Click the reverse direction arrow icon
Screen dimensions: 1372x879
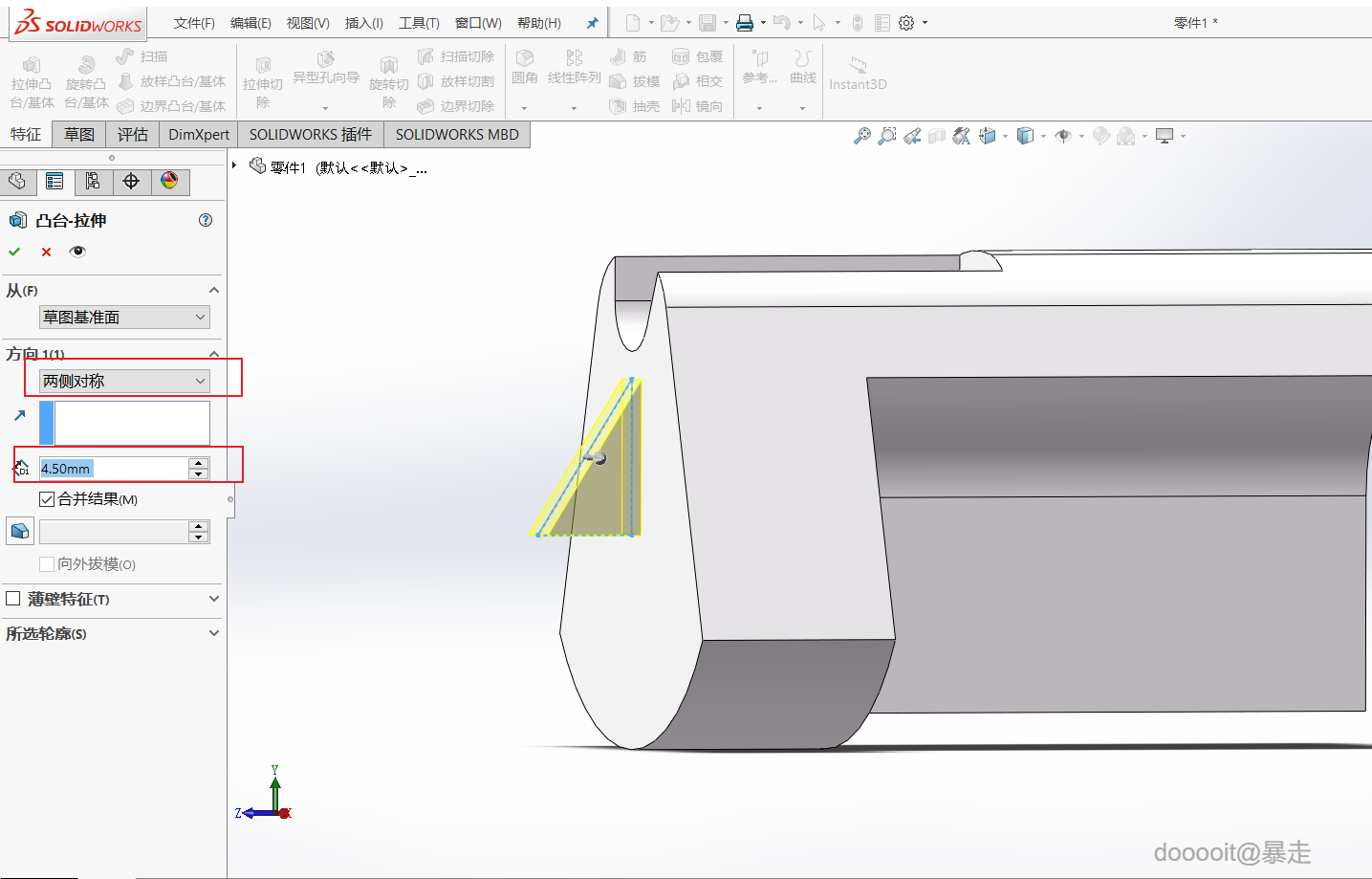[x=19, y=415]
